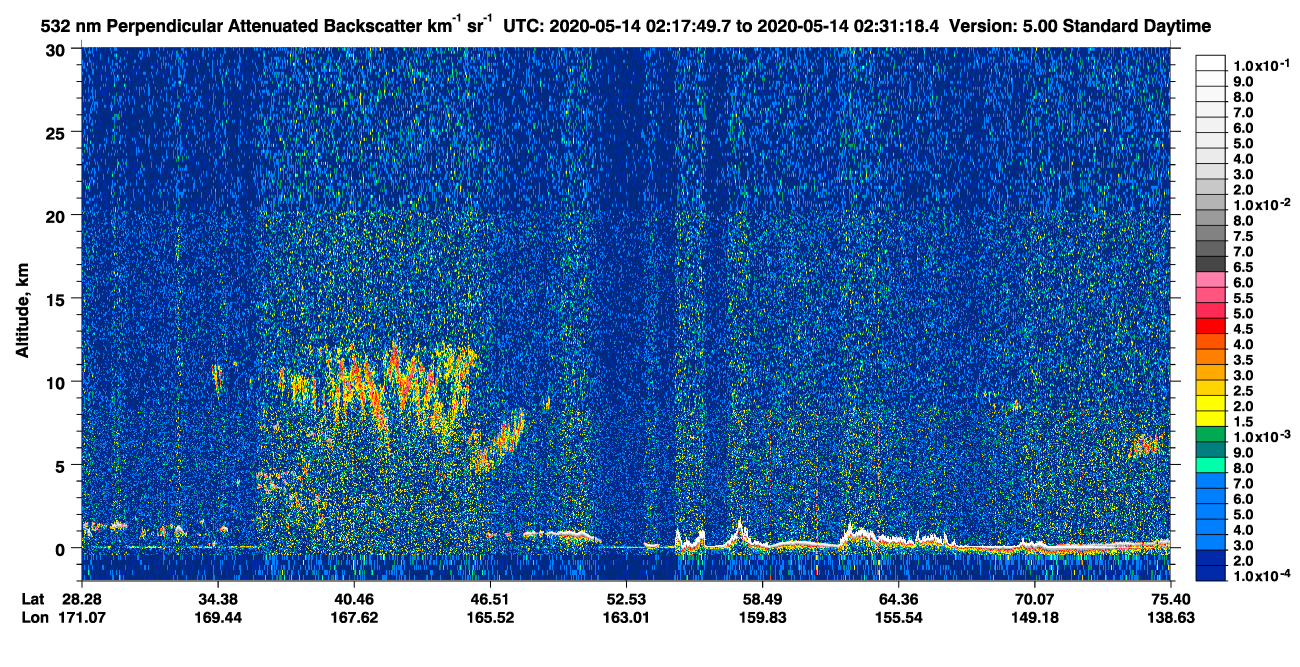Viewport: 1300px width, 667px height.
Task: Click longitude value '155.54'
Action: pyautogui.click(x=898, y=617)
